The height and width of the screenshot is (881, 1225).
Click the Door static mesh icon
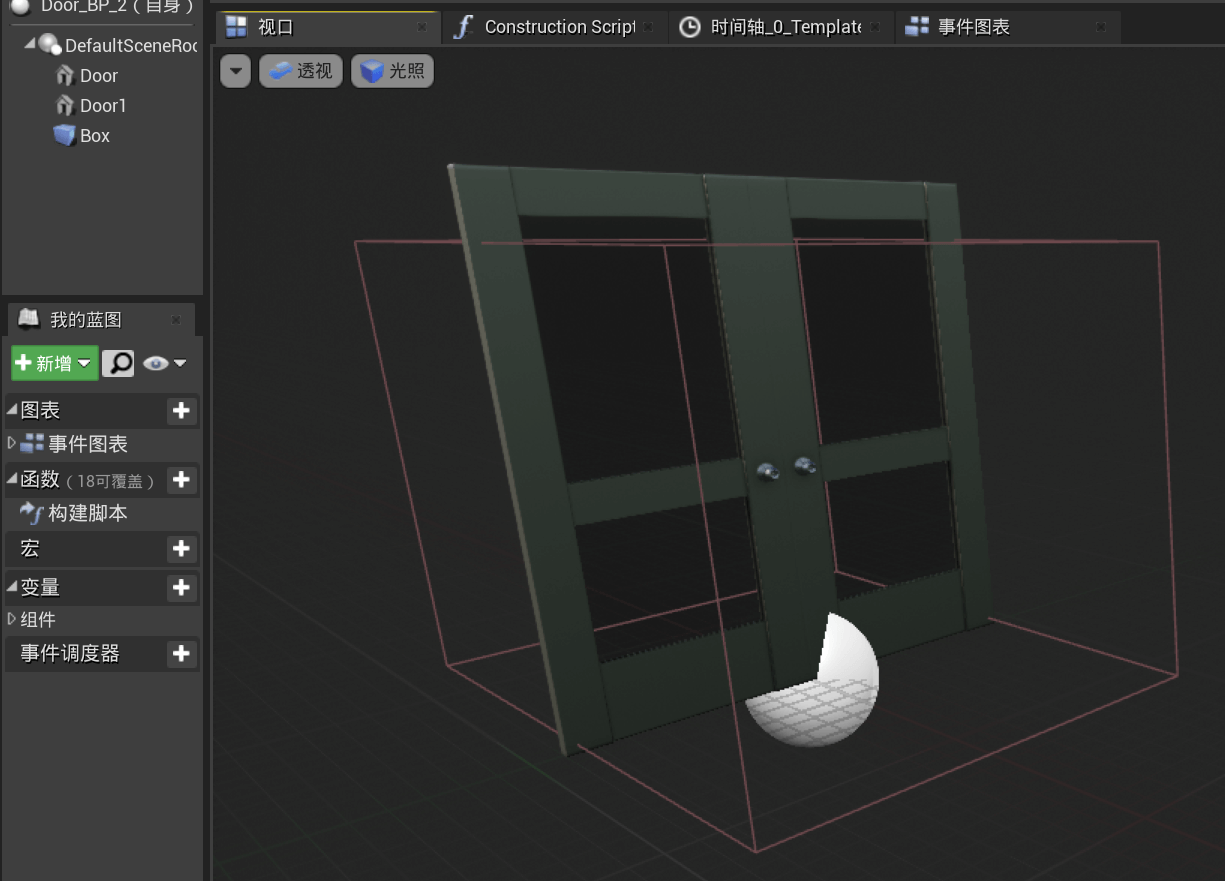(65, 76)
